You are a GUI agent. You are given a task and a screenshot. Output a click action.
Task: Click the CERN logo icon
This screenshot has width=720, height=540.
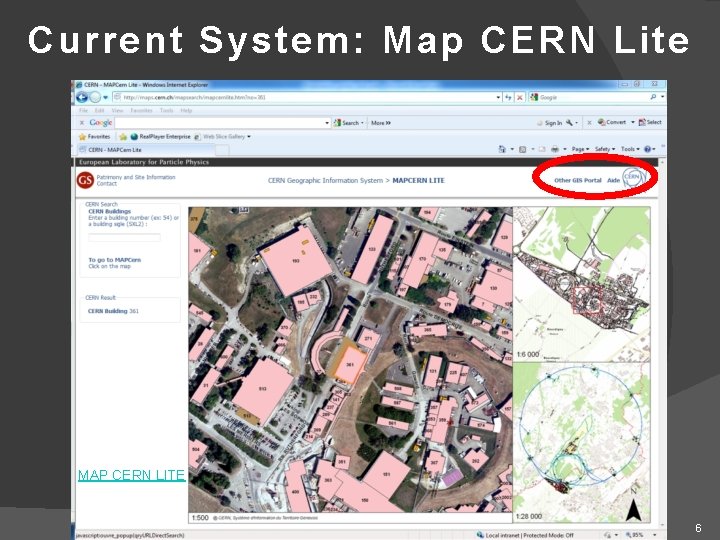click(633, 178)
